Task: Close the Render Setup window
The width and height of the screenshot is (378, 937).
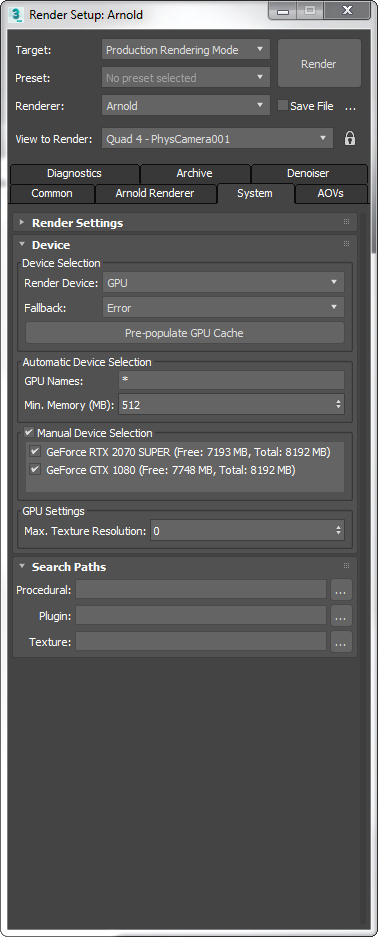Action: (348, 11)
